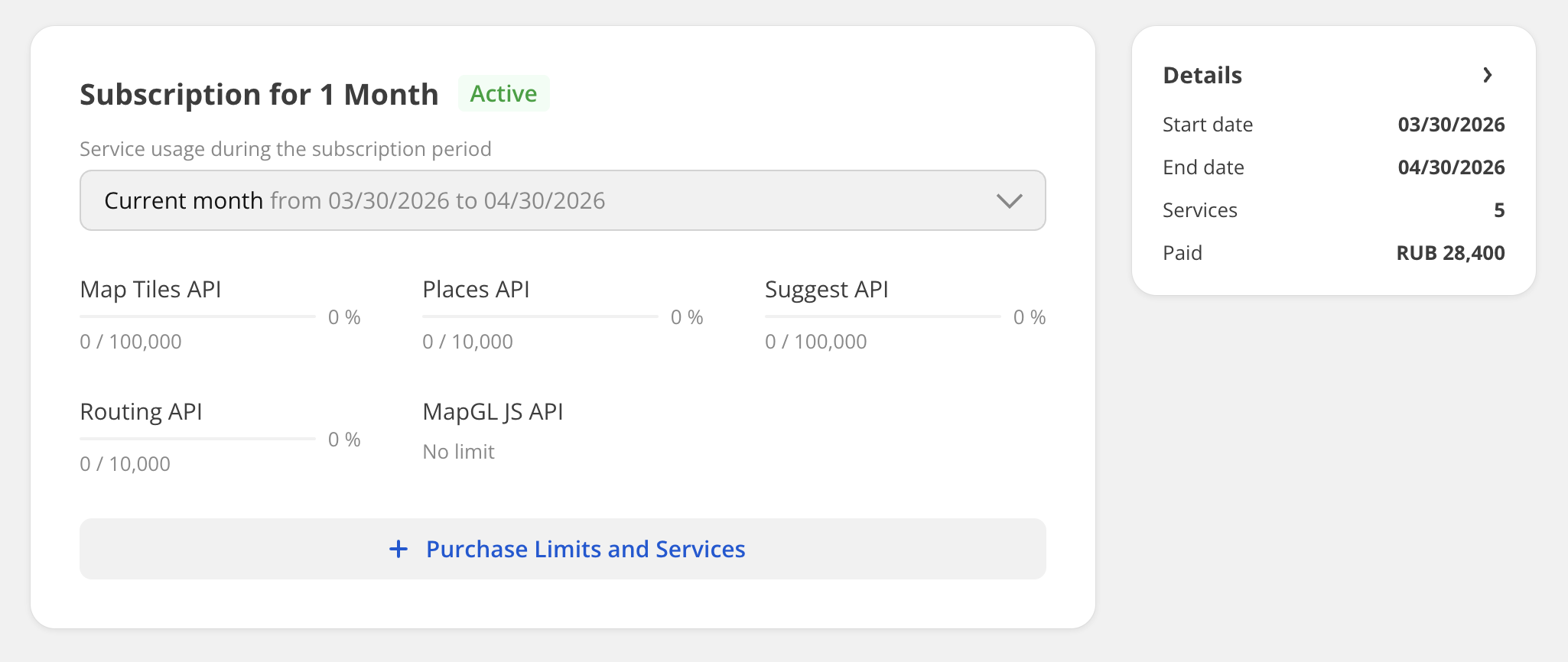This screenshot has height=662, width=1568.
Task: Click the Details heading
Action: pyautogui.click(x=1202, y=75)
